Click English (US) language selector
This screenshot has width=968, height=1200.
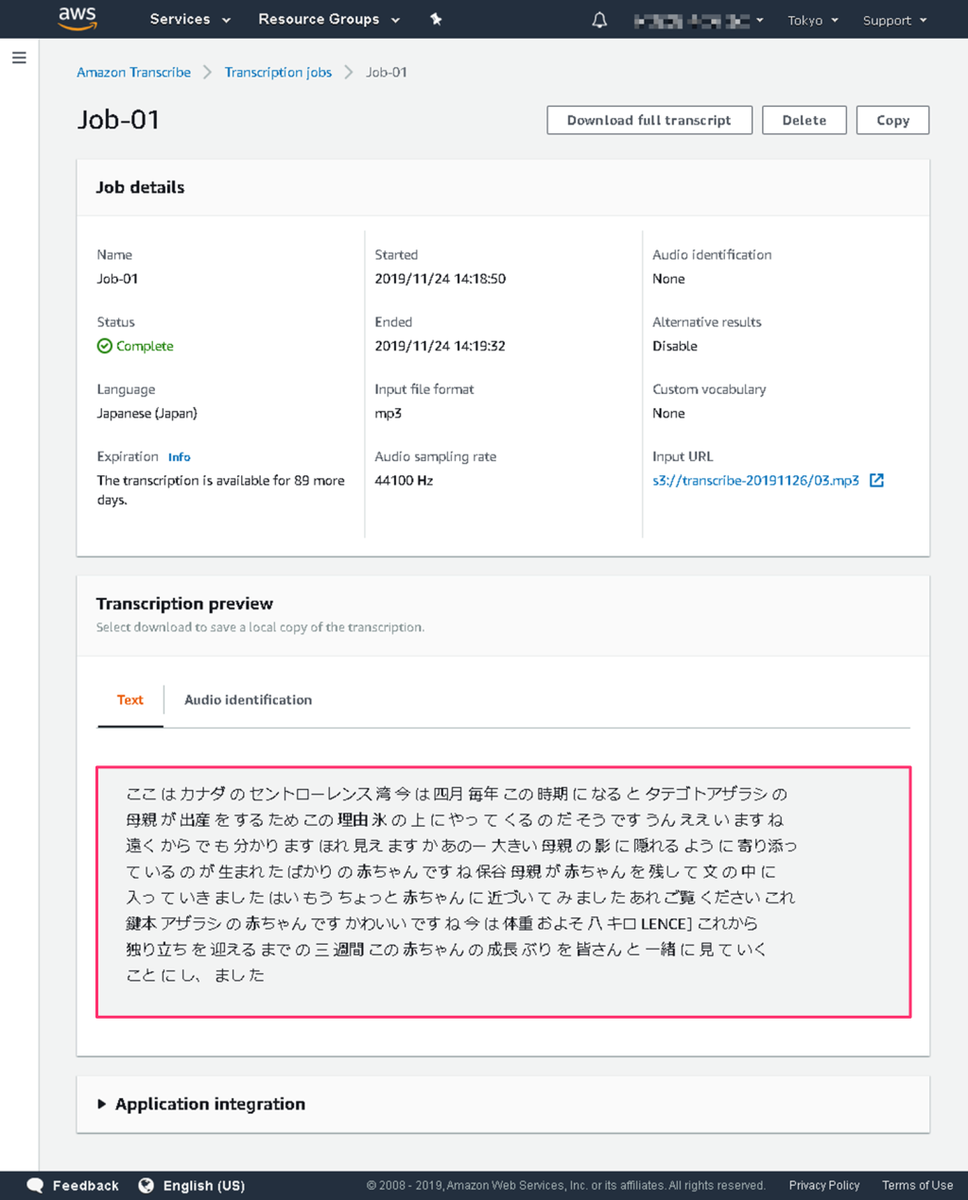(204, 1186)
